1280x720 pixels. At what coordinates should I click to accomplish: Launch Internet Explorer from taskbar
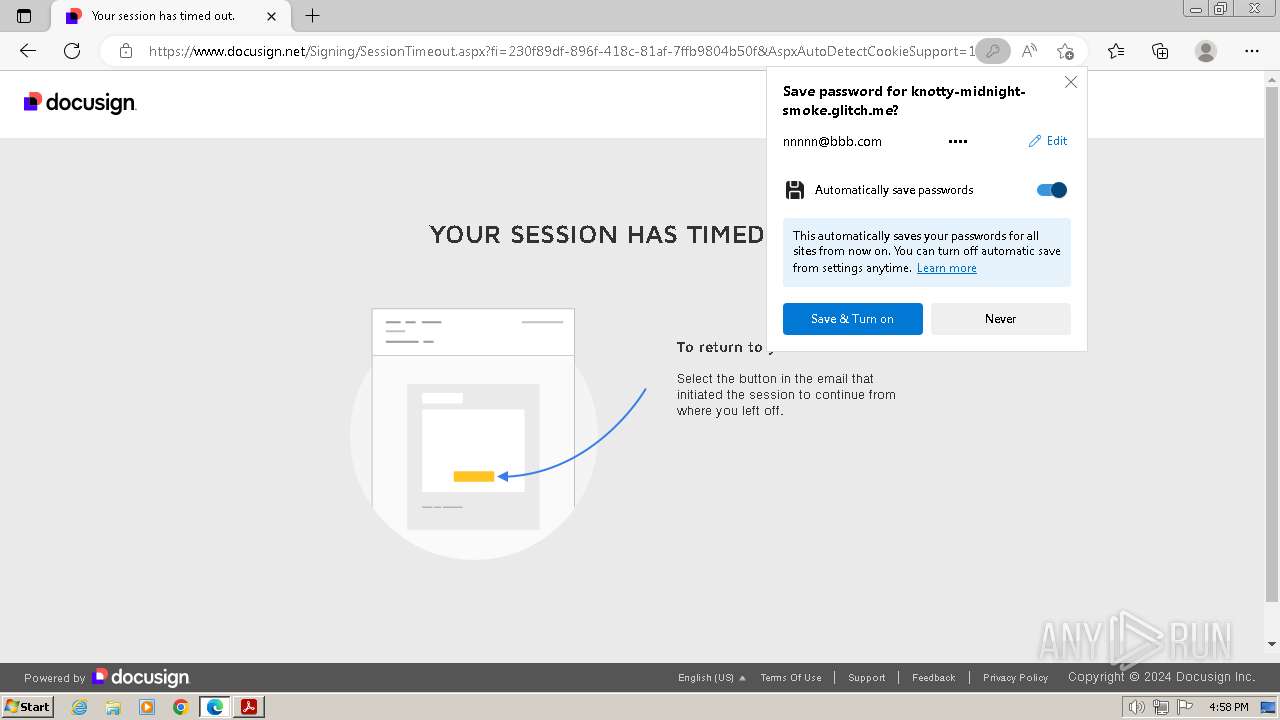point(80,707)
